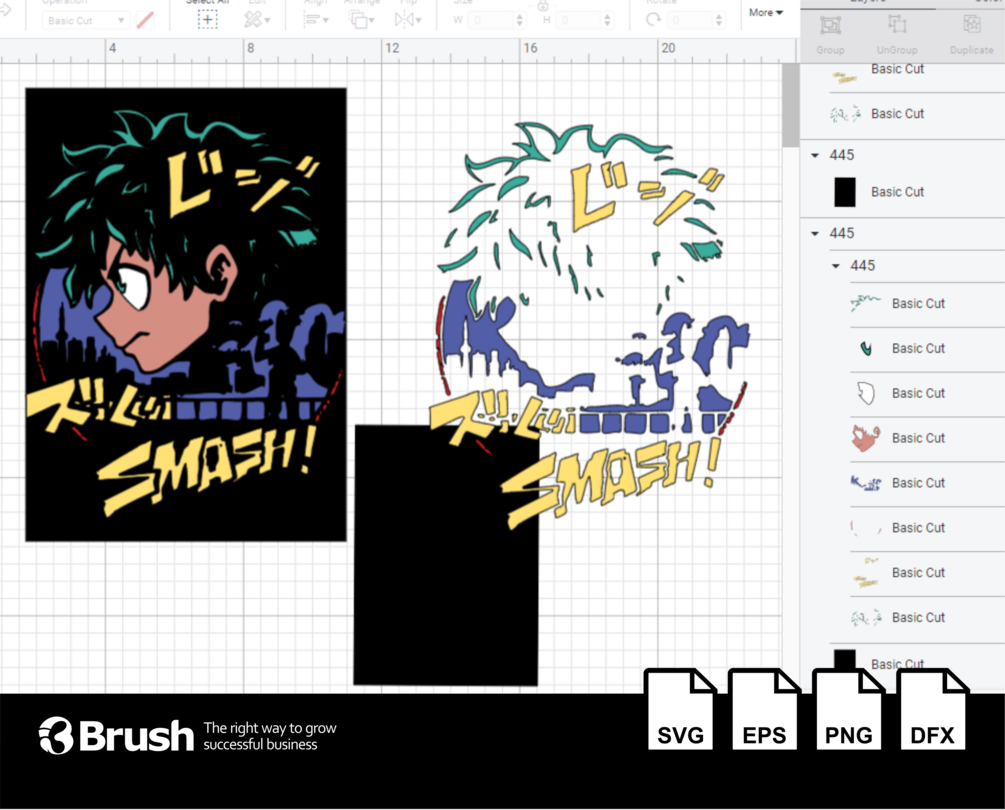Click the UnGroup icon
Image resolution: width=1005 pixels, height=810 pixels.
[x=897, y=24]
